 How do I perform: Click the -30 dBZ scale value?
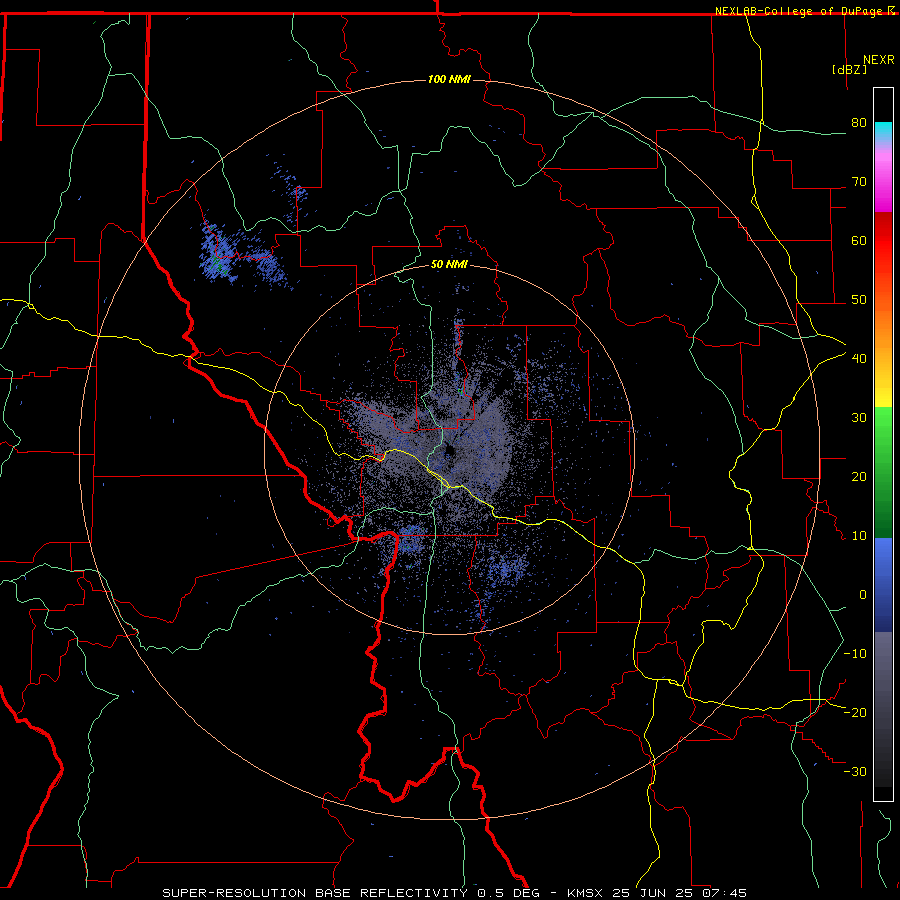pyautogui.click(x=855, y=772)
